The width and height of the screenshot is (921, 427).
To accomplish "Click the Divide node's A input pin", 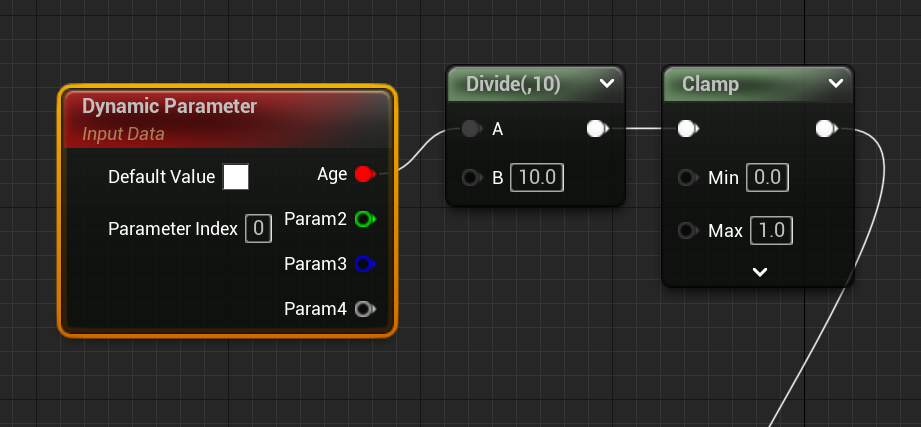I will click(x=471, y=129).
